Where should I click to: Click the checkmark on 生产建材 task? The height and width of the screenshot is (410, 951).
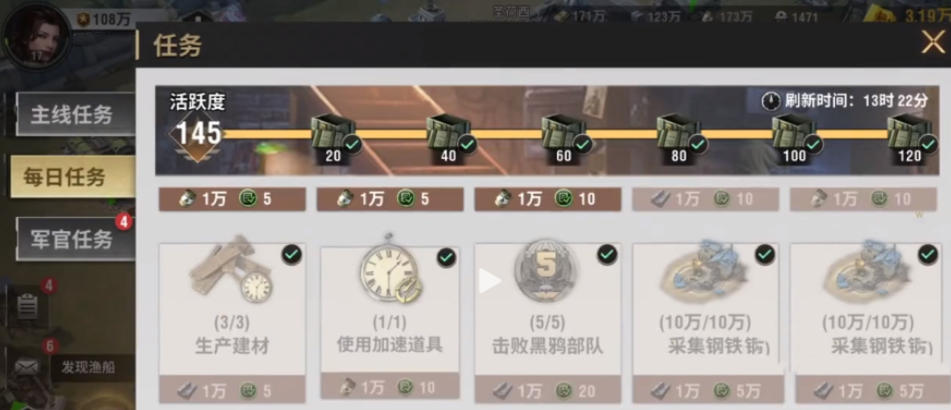click(292, 255)
